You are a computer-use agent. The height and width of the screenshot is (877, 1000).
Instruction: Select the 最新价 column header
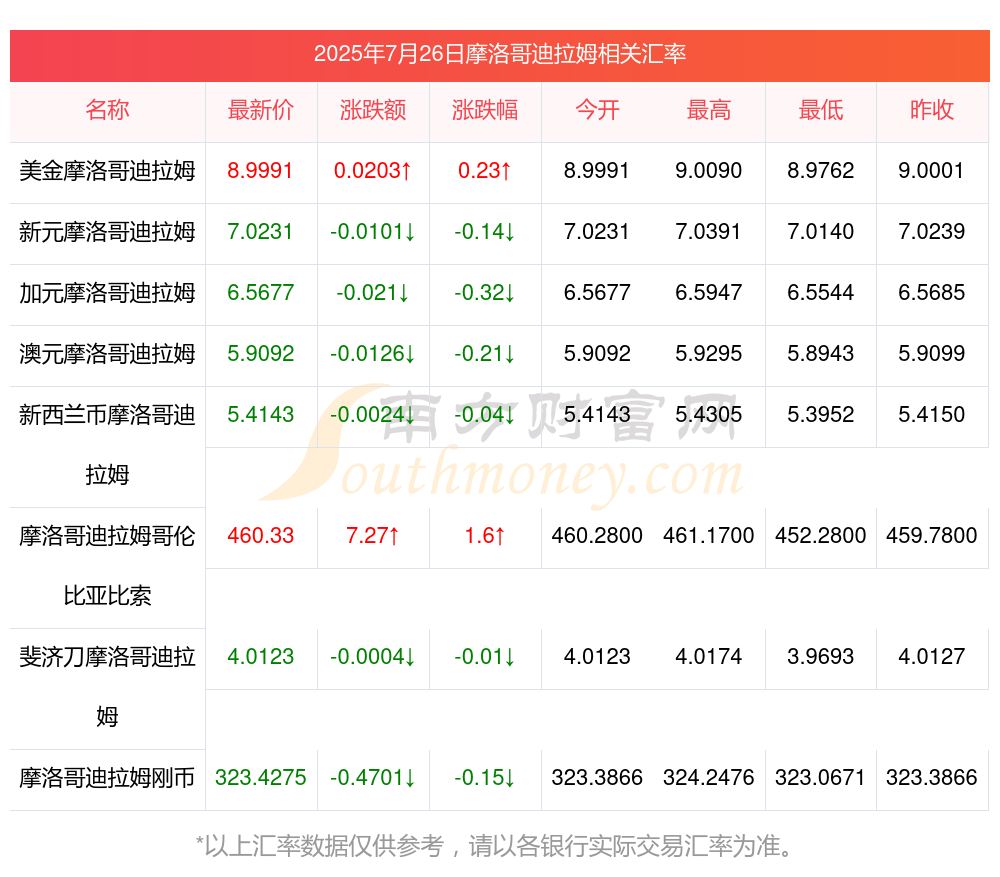click(x=260, y=110)
